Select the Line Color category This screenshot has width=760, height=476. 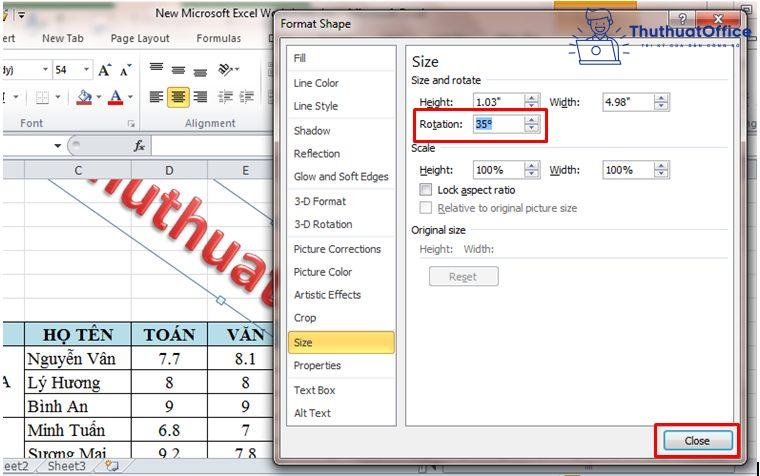coord(341,83)
